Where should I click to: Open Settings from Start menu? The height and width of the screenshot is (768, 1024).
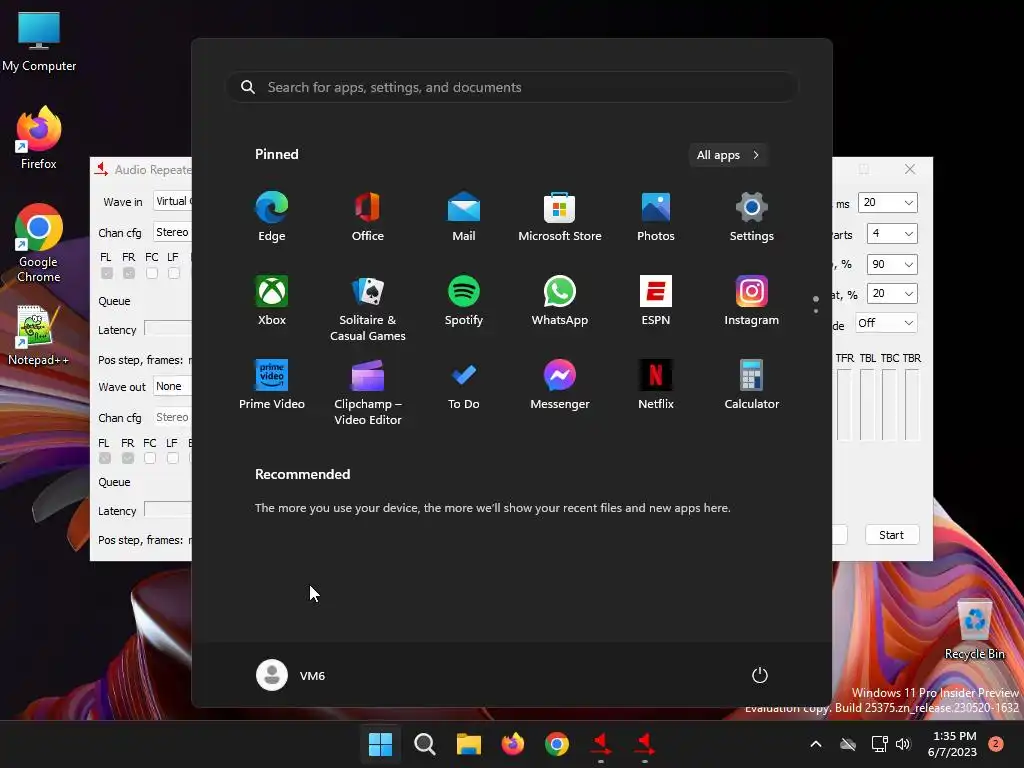click(x=752, y=217)
